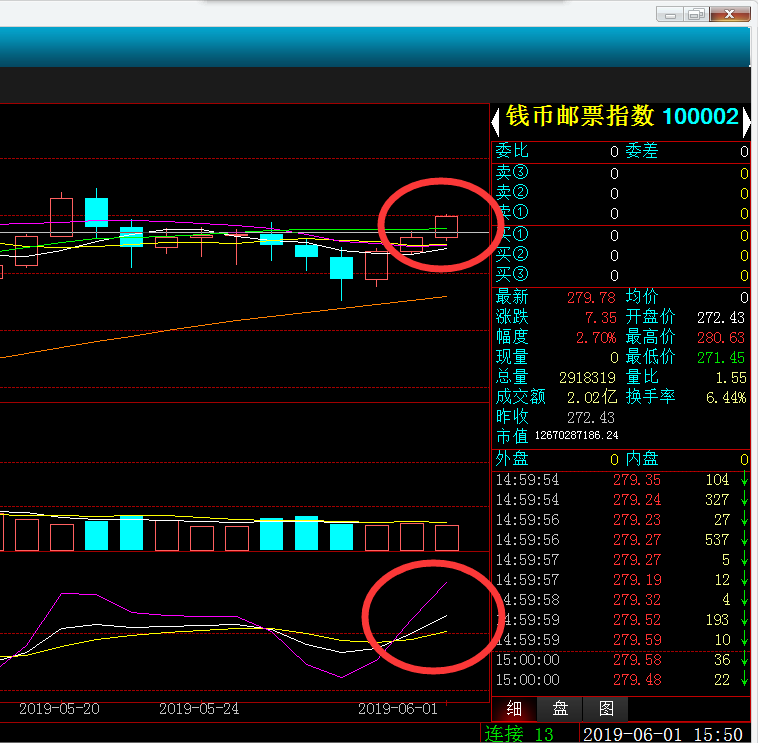Open the 盘 tab

[560, 709]
